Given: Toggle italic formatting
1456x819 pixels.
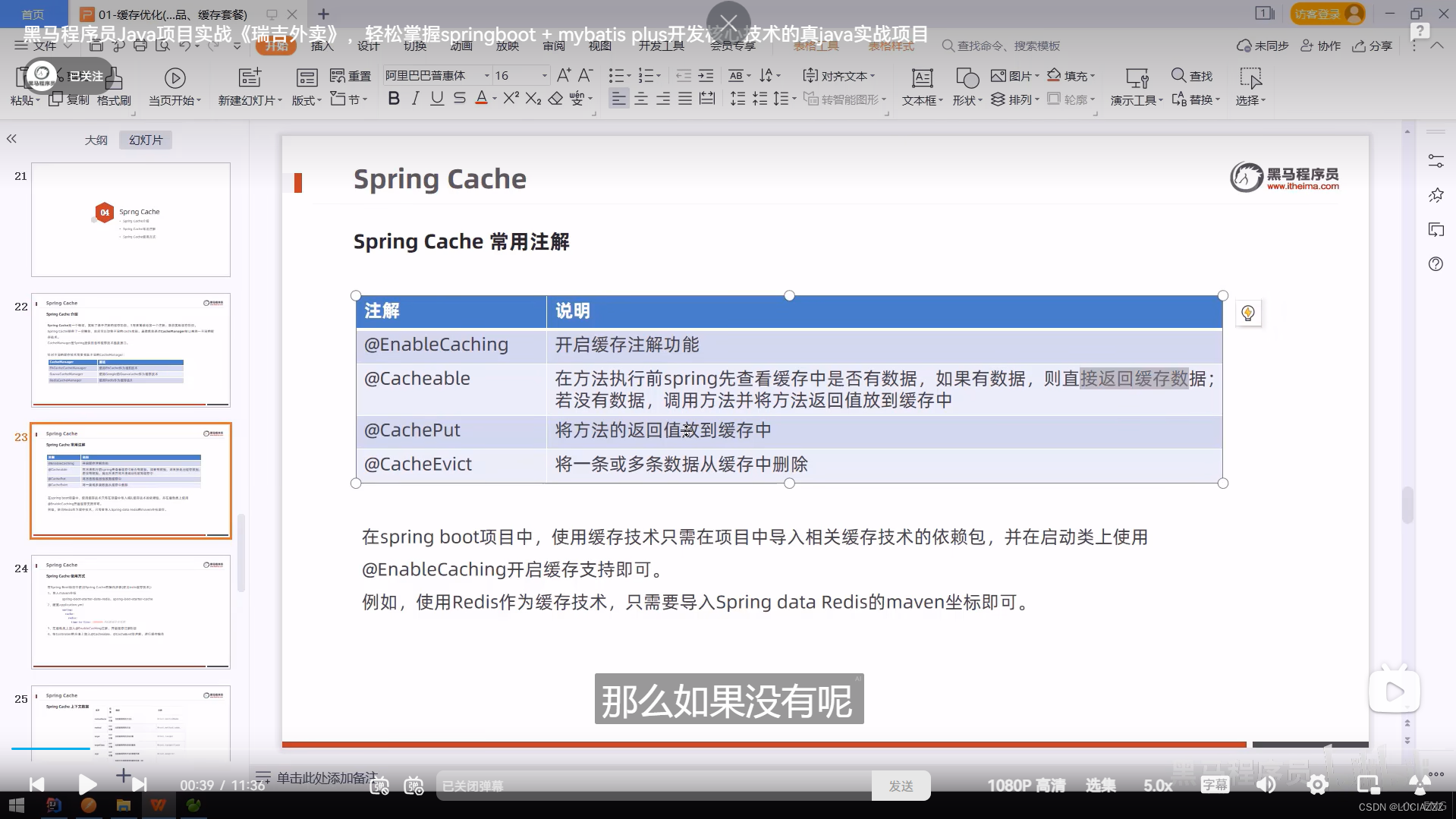Looking at the screenshot, I should [415, 99].
